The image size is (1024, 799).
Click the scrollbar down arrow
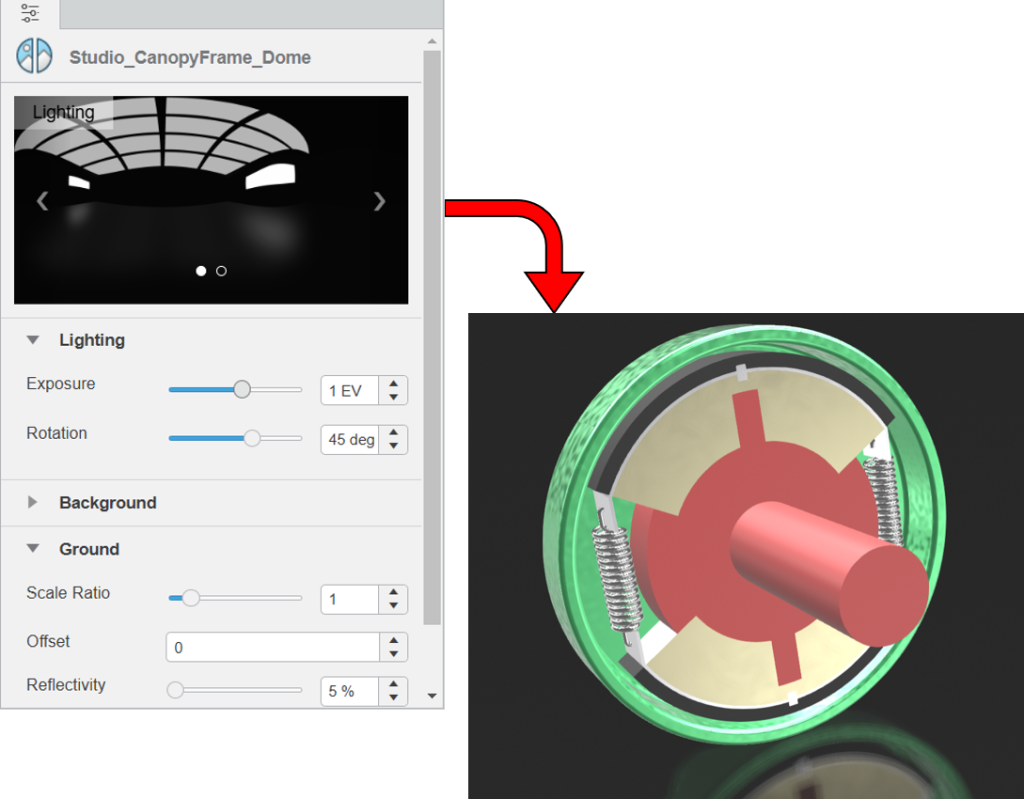(x=432, y=696)
